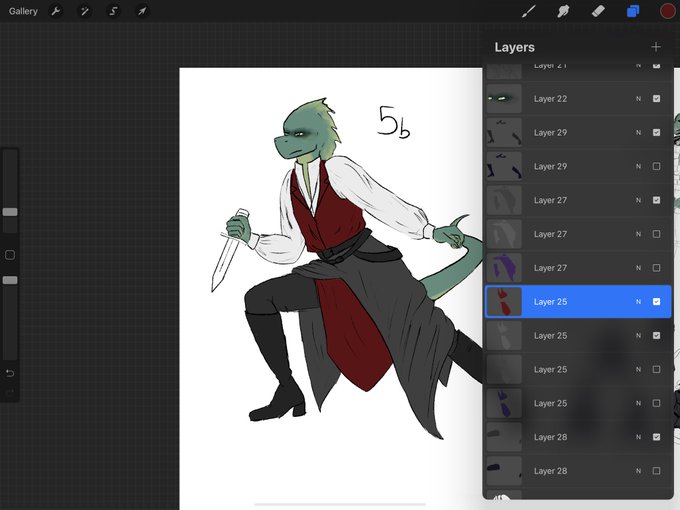The image size is (680, 510).
Task: Activate the Transform arrow tool
Action: 142,11
